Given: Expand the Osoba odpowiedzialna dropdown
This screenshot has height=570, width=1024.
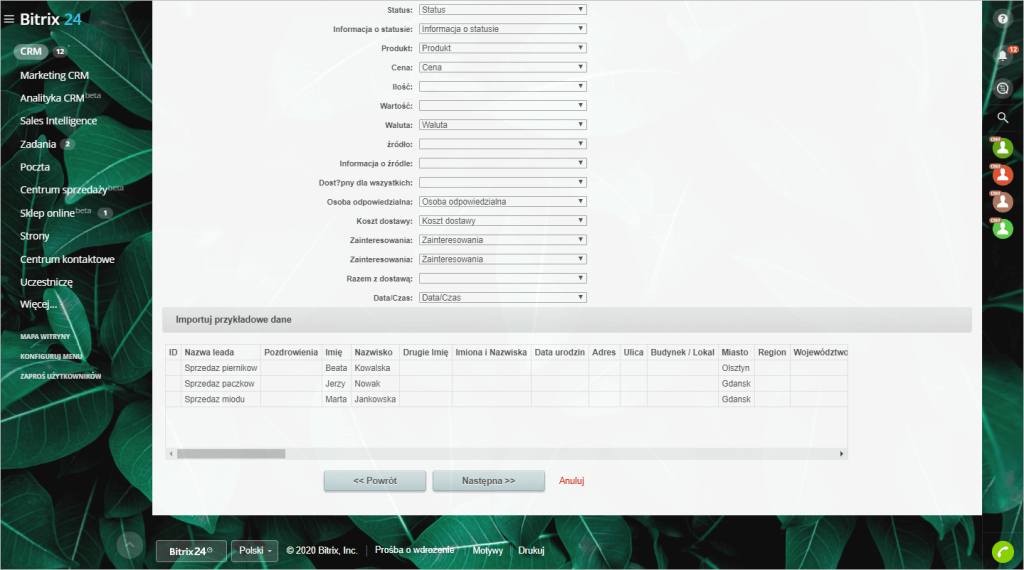Looking at the screenshot, I should [x=502, y=201].
